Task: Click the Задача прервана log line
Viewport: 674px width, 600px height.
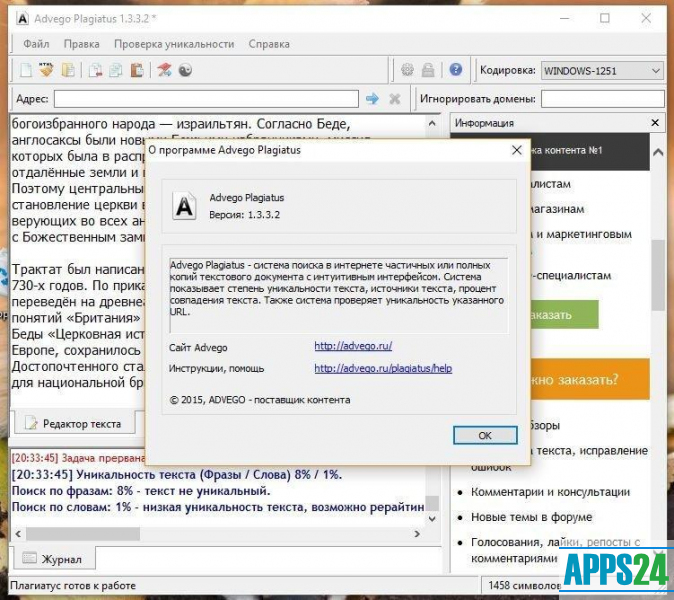Action: coord(79,458)
